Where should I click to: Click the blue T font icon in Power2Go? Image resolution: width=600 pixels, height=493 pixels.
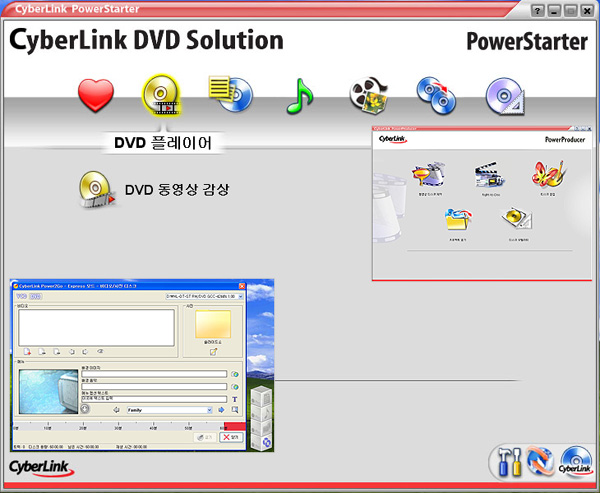tap(235, 400)
